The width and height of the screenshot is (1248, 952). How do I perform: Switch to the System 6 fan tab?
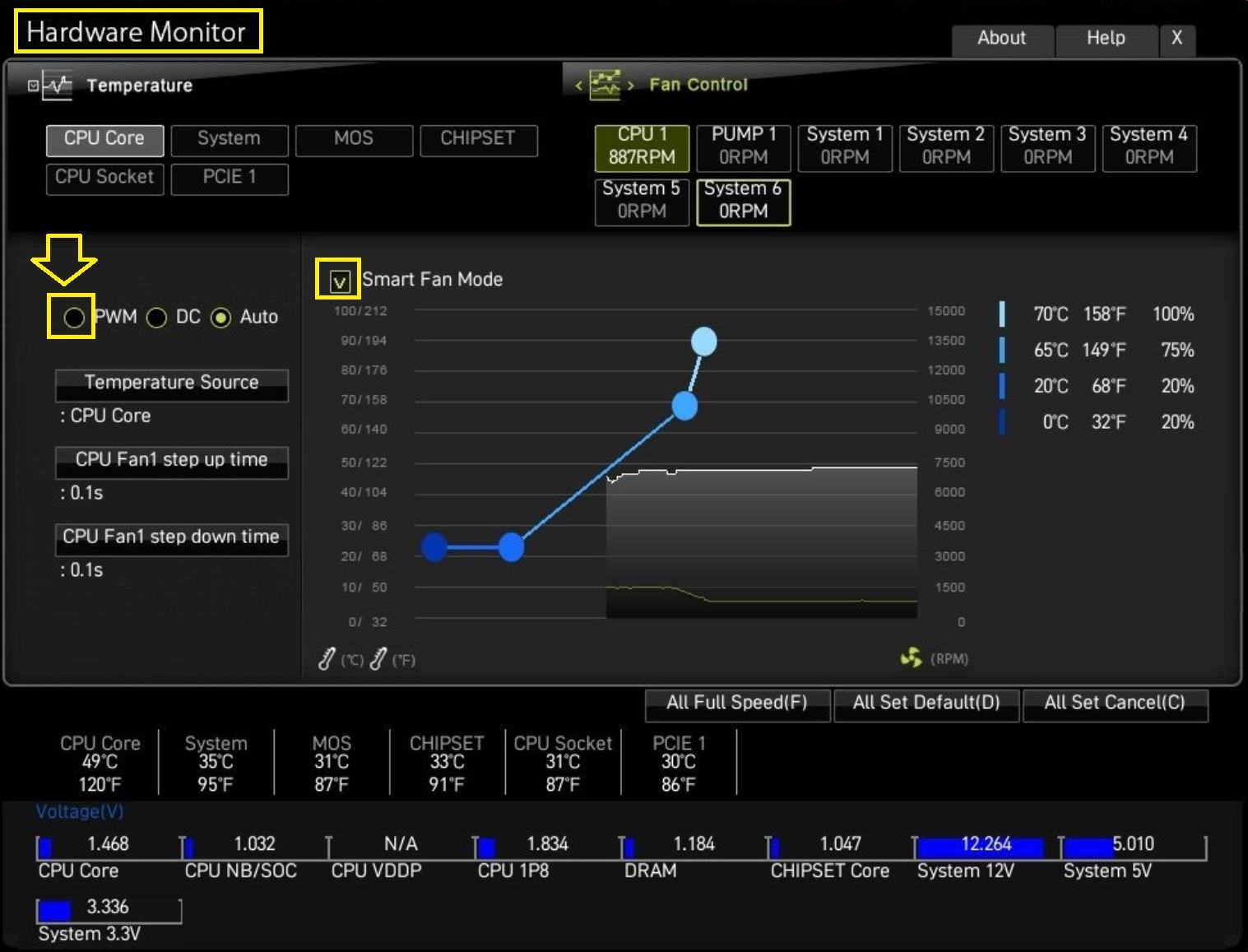click(x=744, y=201)
